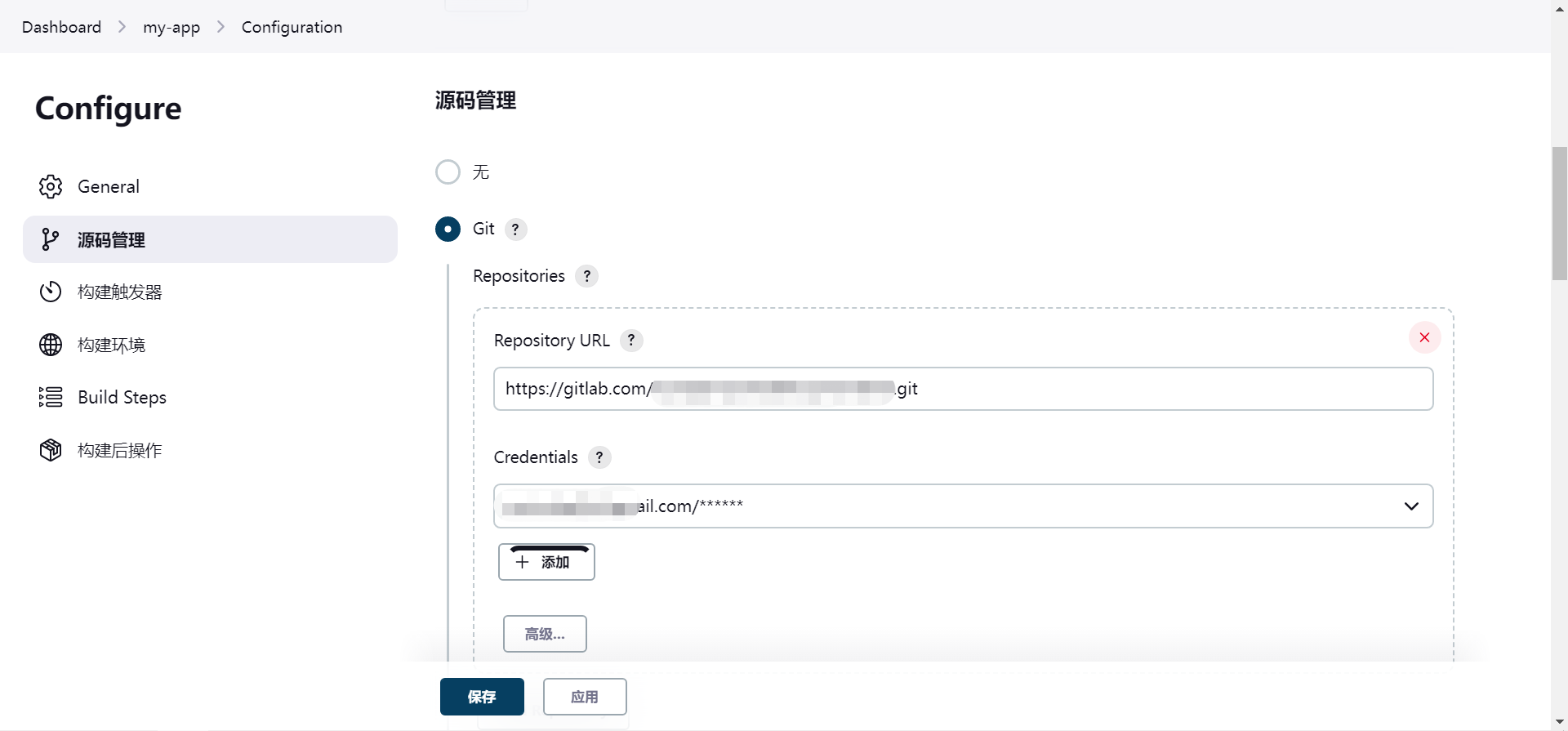Click the General gear icon in sidebar
Screen dimensions: 1568x731
point(51,187)
